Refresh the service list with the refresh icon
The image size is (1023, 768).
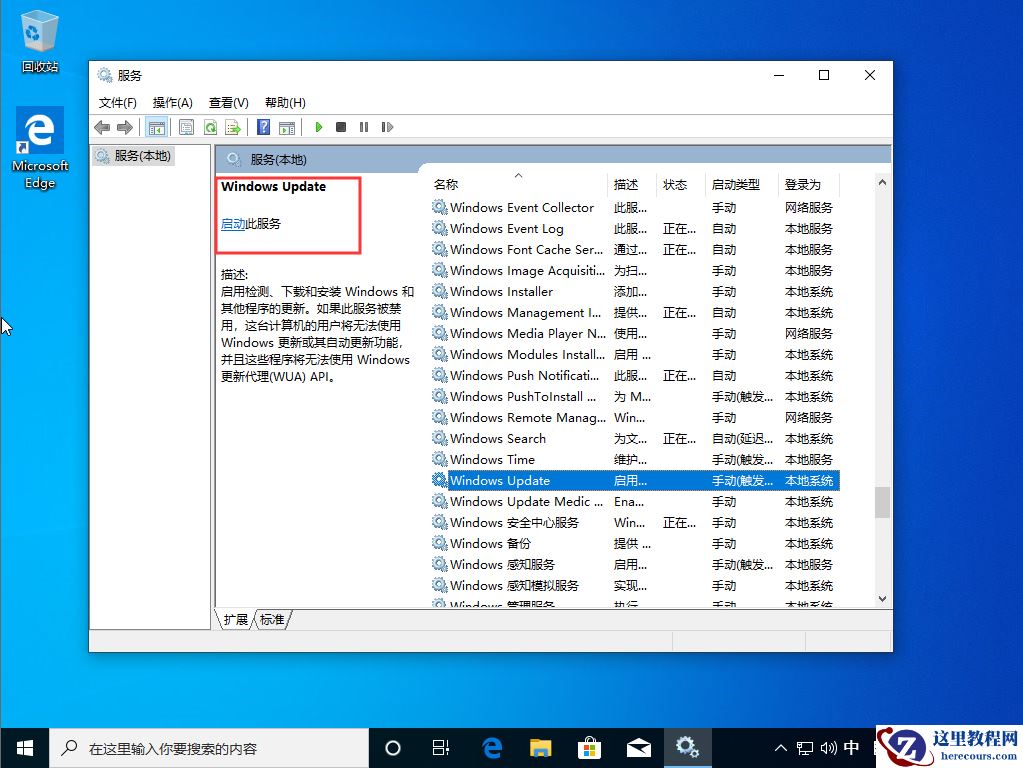tap(210, 127)
